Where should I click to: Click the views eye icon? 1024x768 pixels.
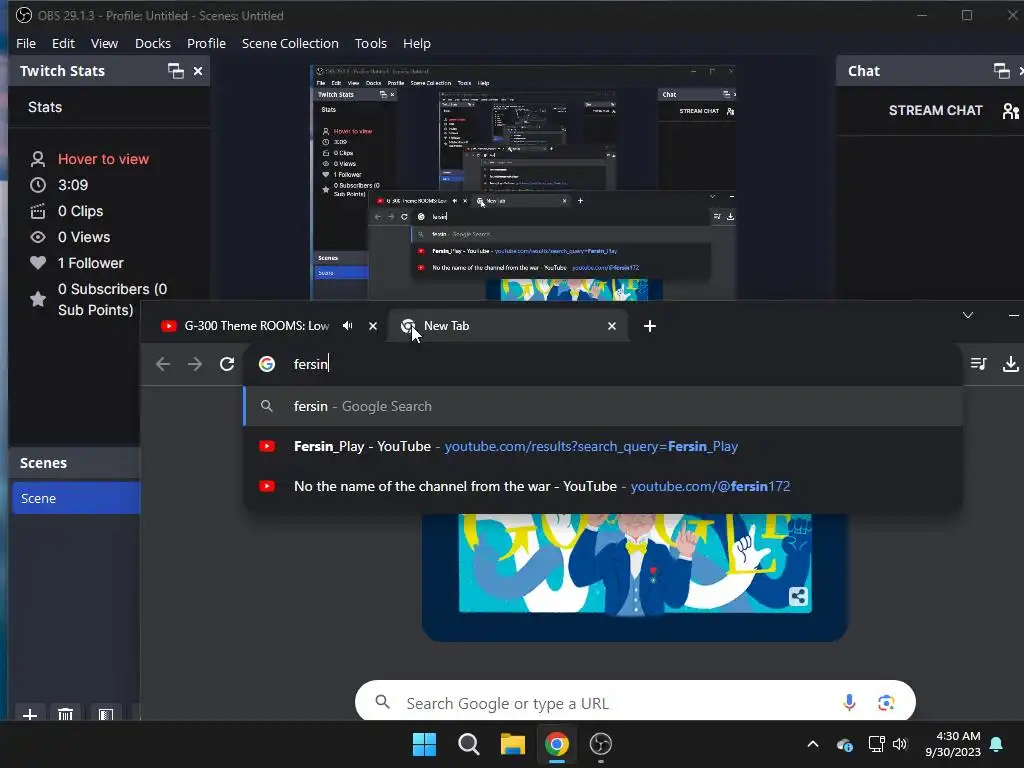[38, 238]
